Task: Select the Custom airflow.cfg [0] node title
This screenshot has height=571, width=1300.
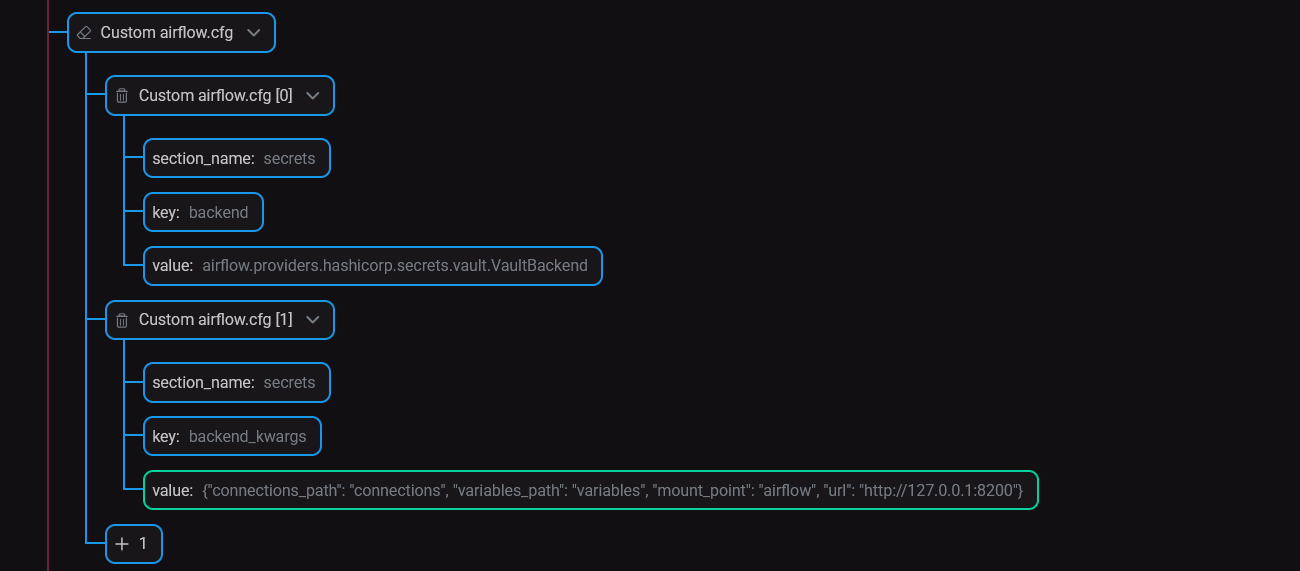Action: (215, 96)
